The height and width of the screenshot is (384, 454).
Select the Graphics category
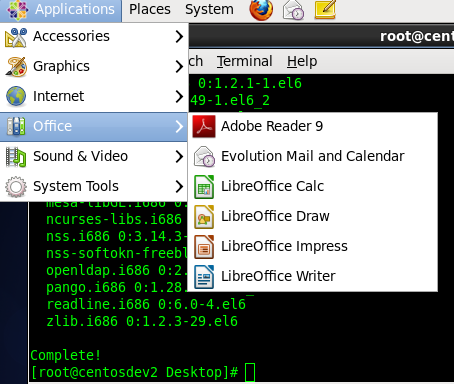point(94,66)
